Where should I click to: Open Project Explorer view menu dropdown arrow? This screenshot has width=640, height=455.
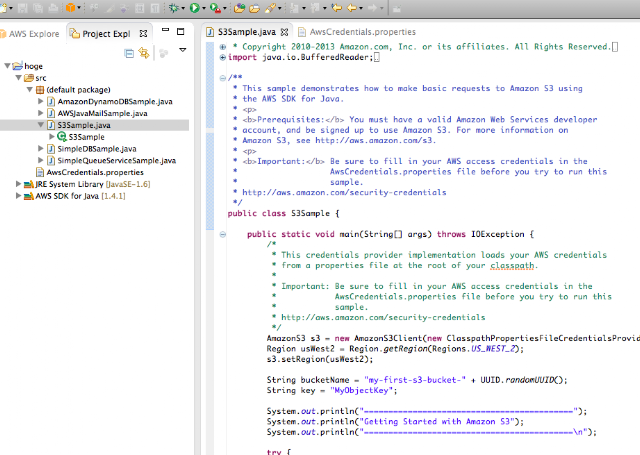(x=183, y=50)
